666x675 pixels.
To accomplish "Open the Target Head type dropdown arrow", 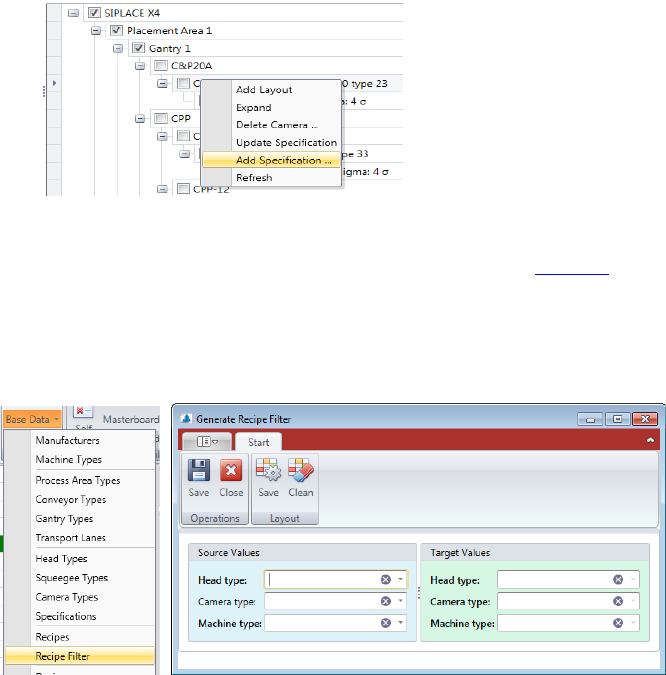I will point(633,579).
